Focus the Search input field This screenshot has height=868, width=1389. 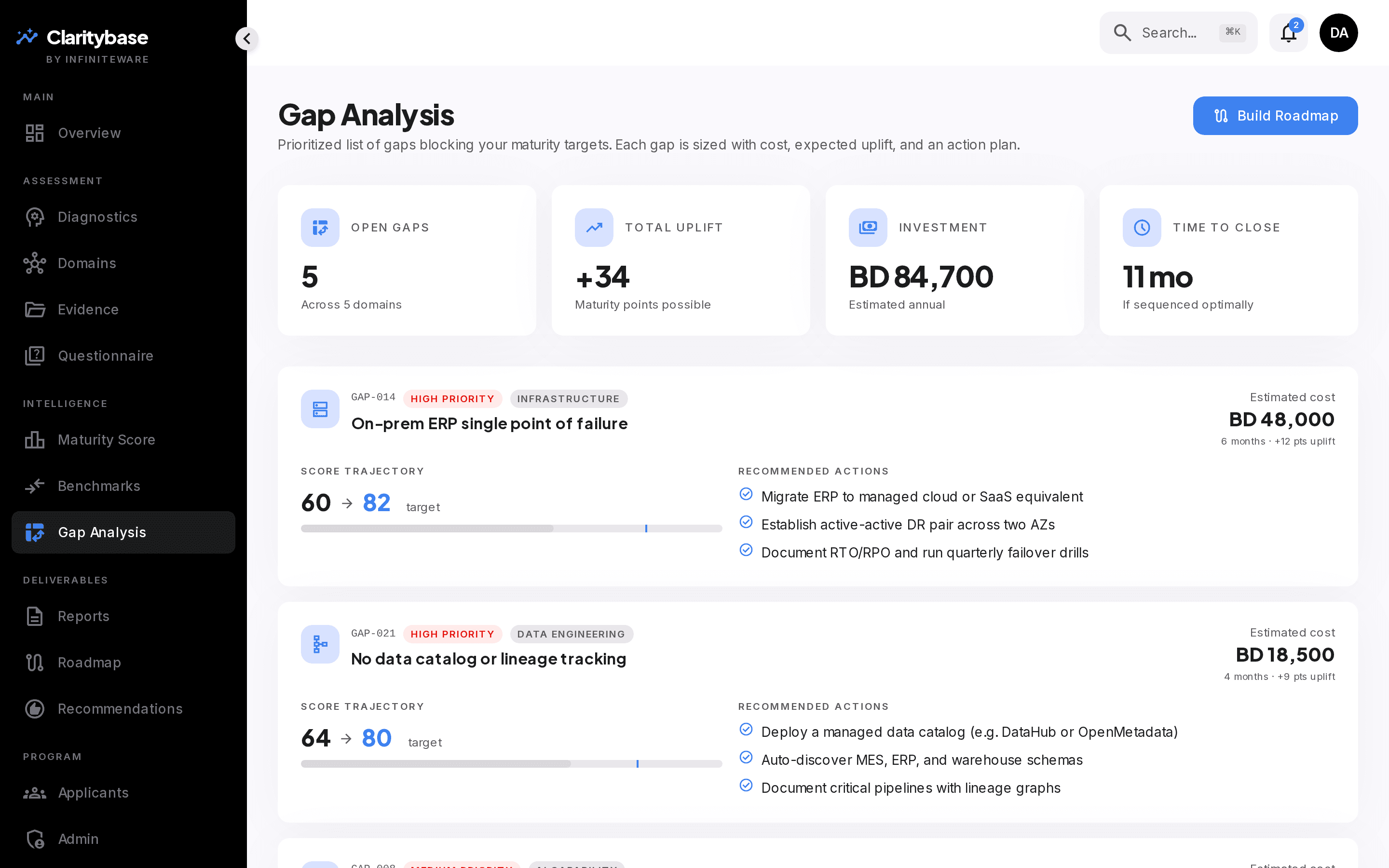(1178, 33)
